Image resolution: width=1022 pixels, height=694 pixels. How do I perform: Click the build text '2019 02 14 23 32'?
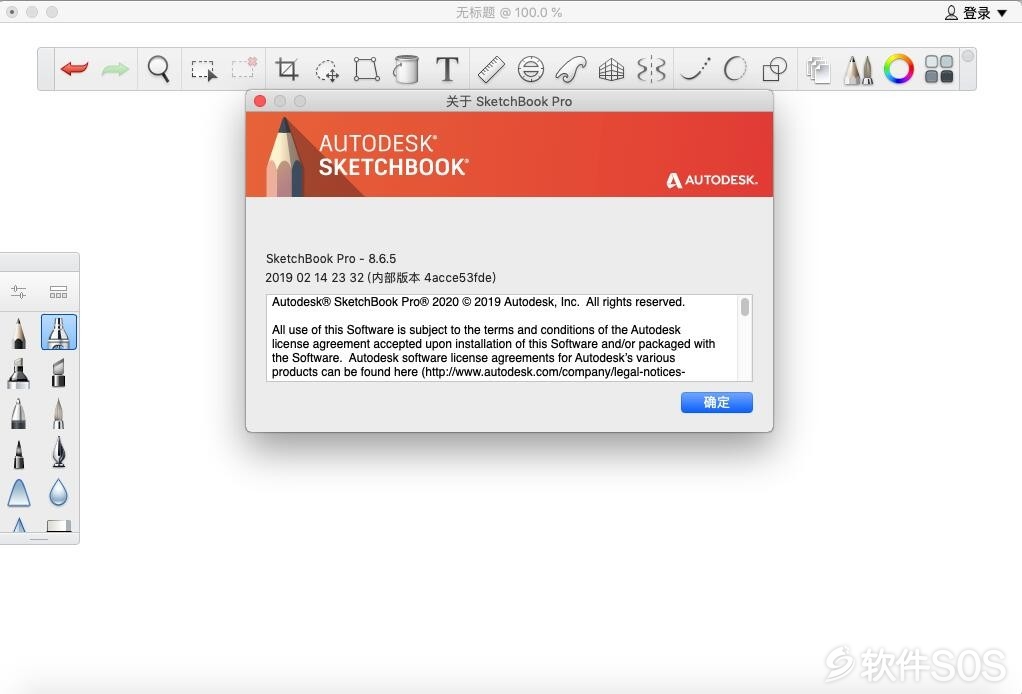[x=314, y=278]
